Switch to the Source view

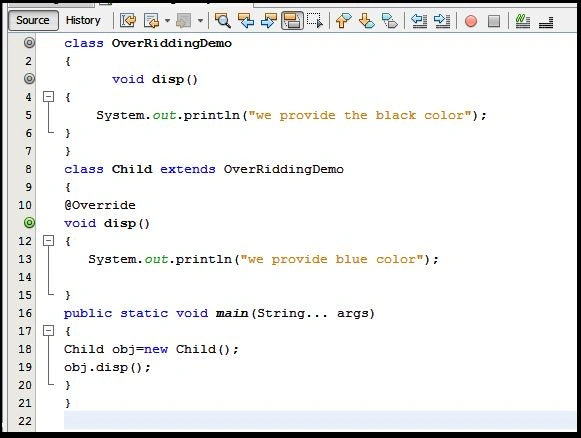(x=33, y=20)
